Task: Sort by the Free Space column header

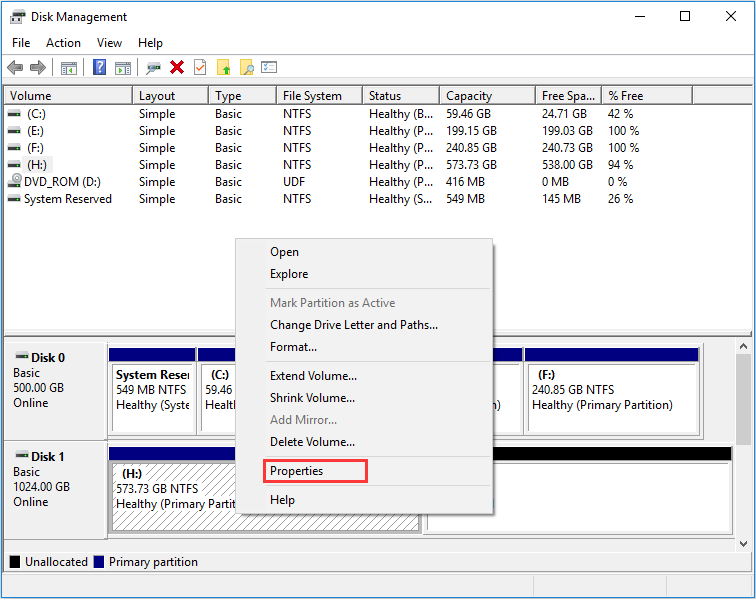Action: [569, 95]
